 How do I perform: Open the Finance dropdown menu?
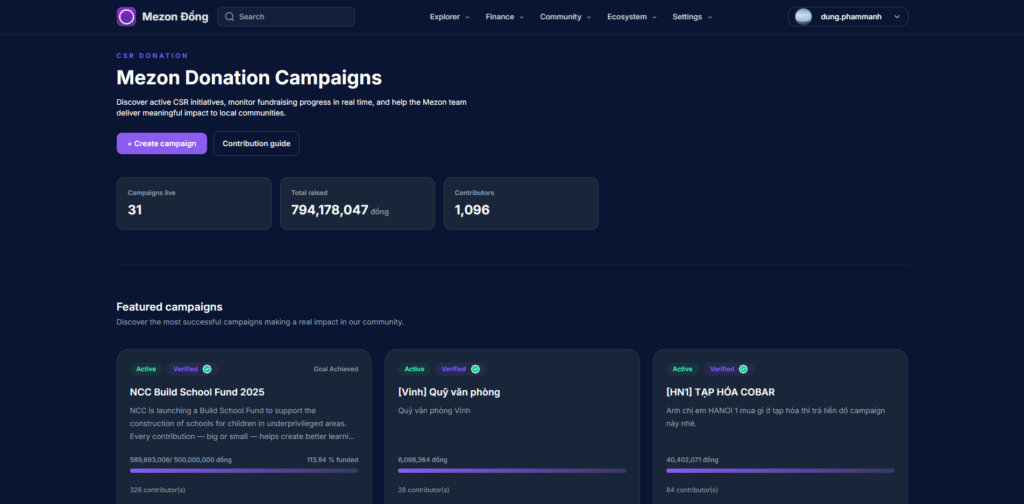pyautogui.click(x=505, y=17)
